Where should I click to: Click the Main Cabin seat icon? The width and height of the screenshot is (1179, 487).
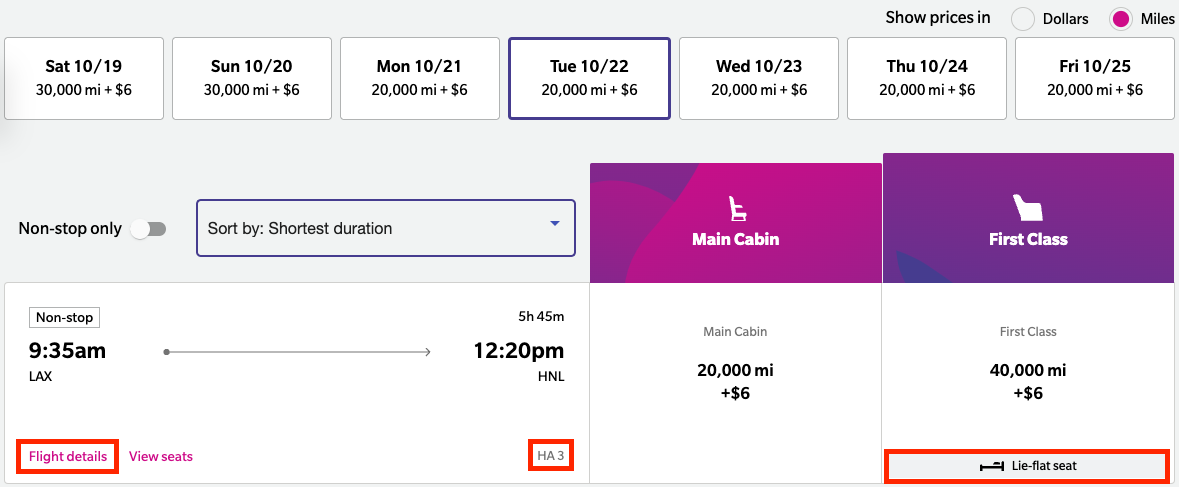pos(737,209)
